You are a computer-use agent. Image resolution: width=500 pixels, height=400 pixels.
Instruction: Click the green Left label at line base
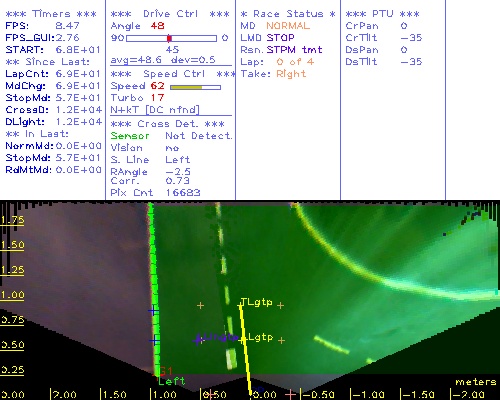pos(171,381)
